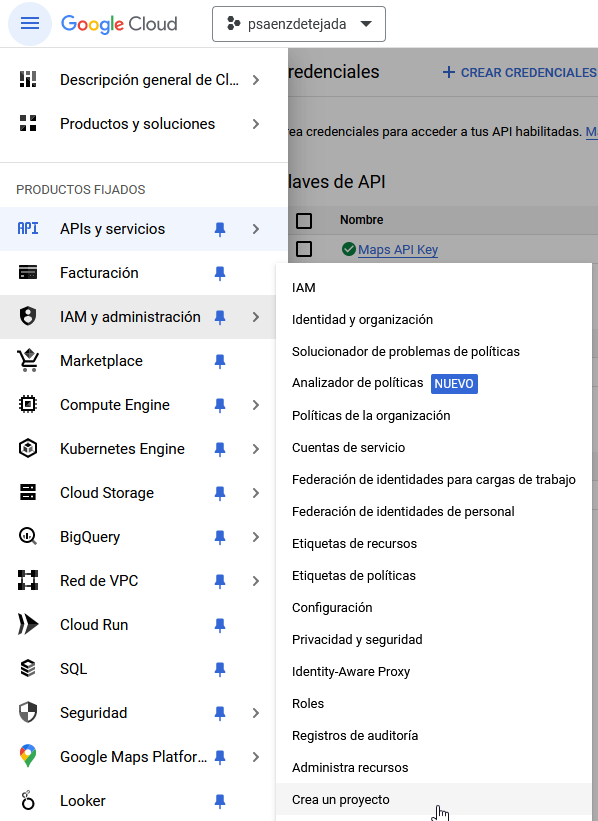Expand IAM y administración submenu chevron

[x=256, y=317]
